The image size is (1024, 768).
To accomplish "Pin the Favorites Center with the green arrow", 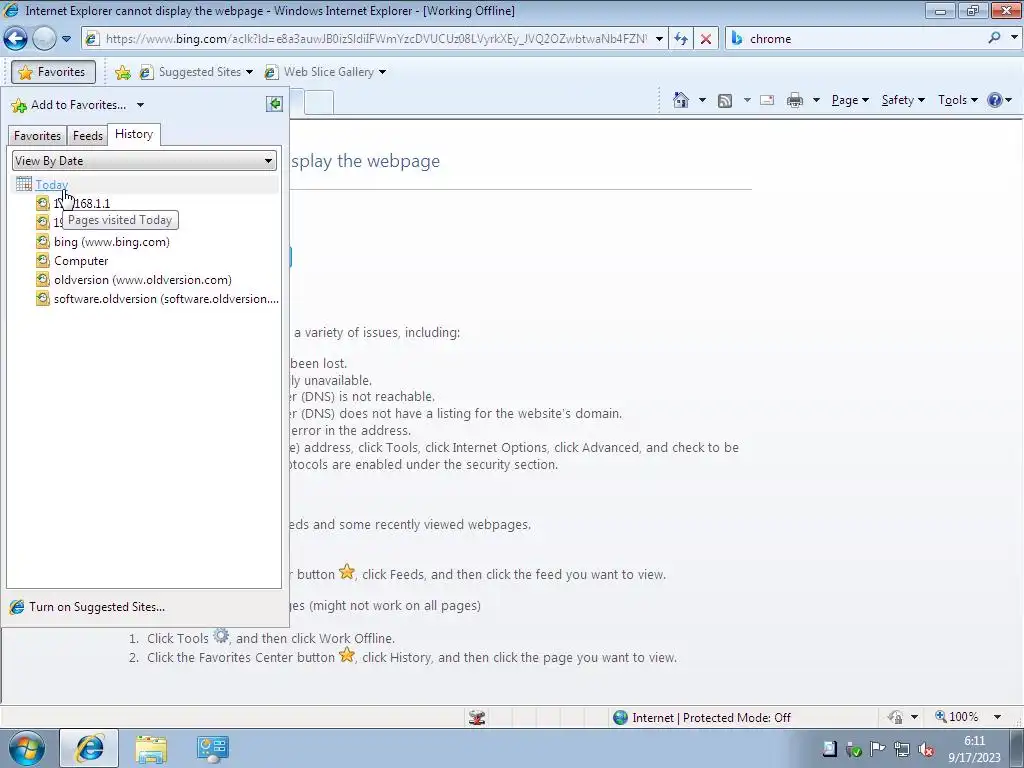I will pos(274,104).
